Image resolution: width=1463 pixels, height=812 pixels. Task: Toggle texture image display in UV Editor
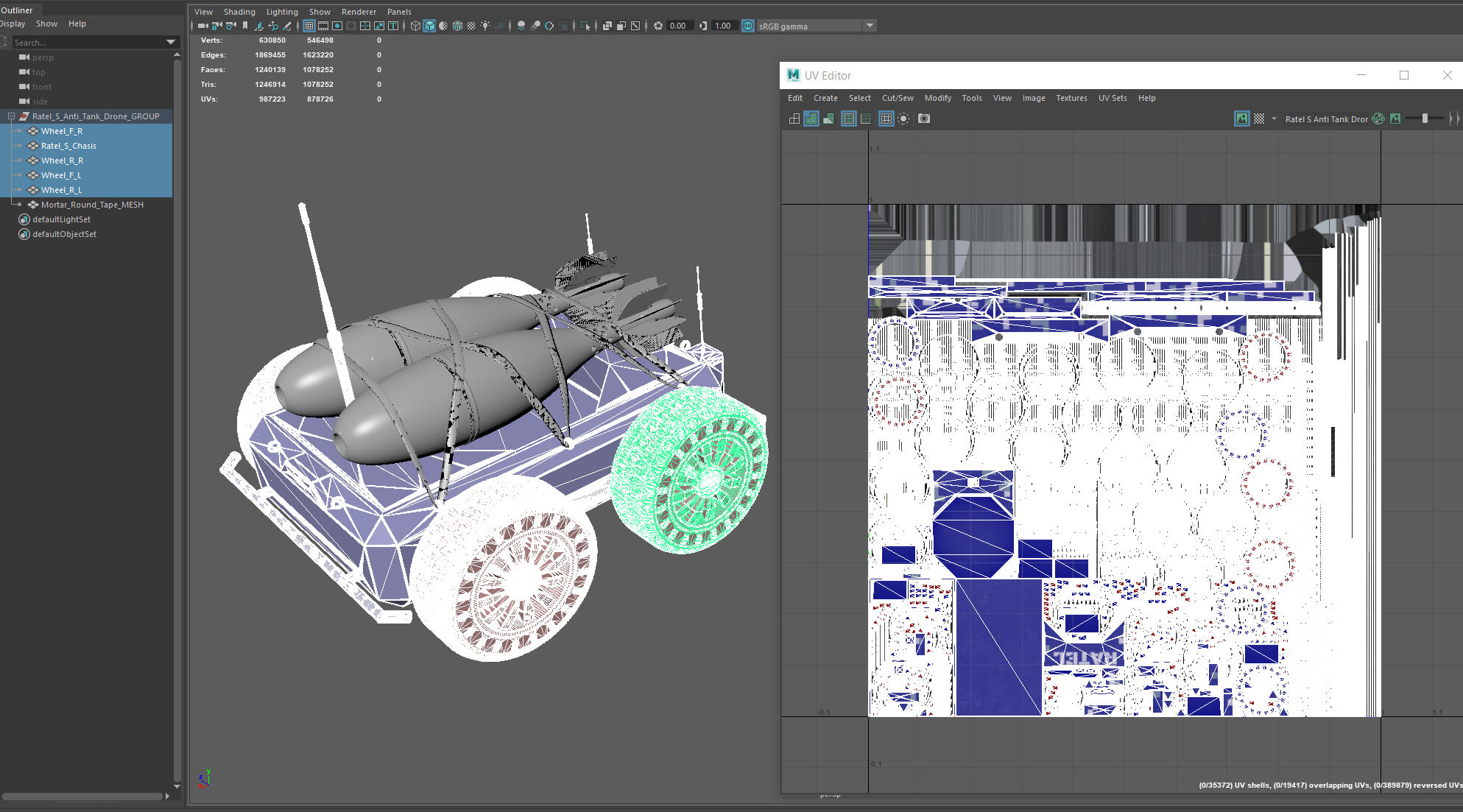(1242, 119)
